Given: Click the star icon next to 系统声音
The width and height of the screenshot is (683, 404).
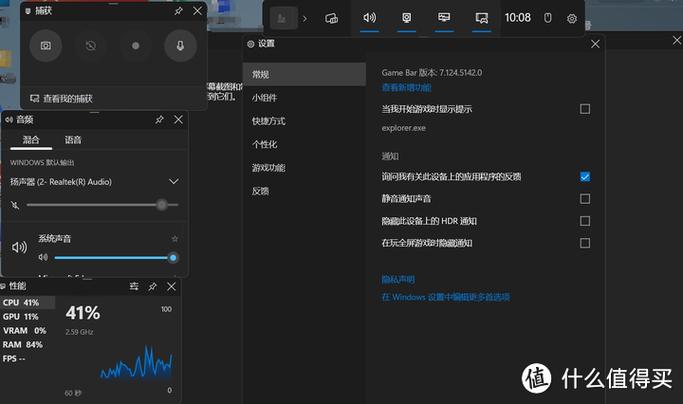Looking at the screenshot, I should [175, 238].
